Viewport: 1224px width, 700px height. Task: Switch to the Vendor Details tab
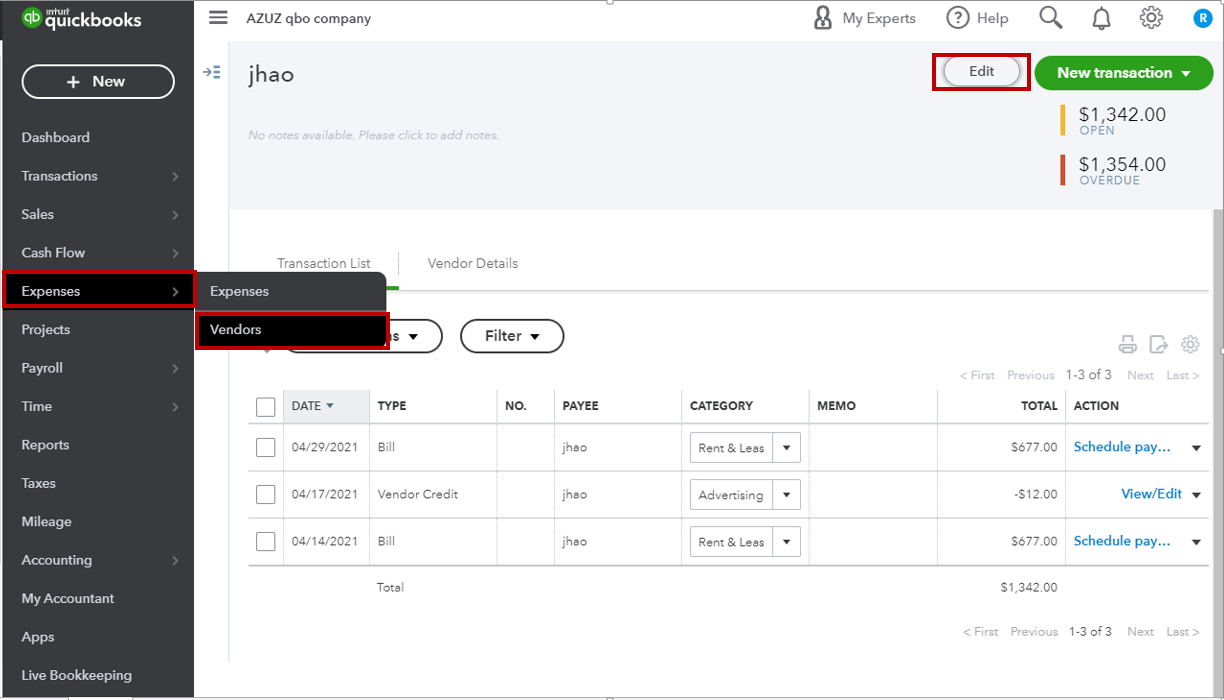(x=472, y=263)
